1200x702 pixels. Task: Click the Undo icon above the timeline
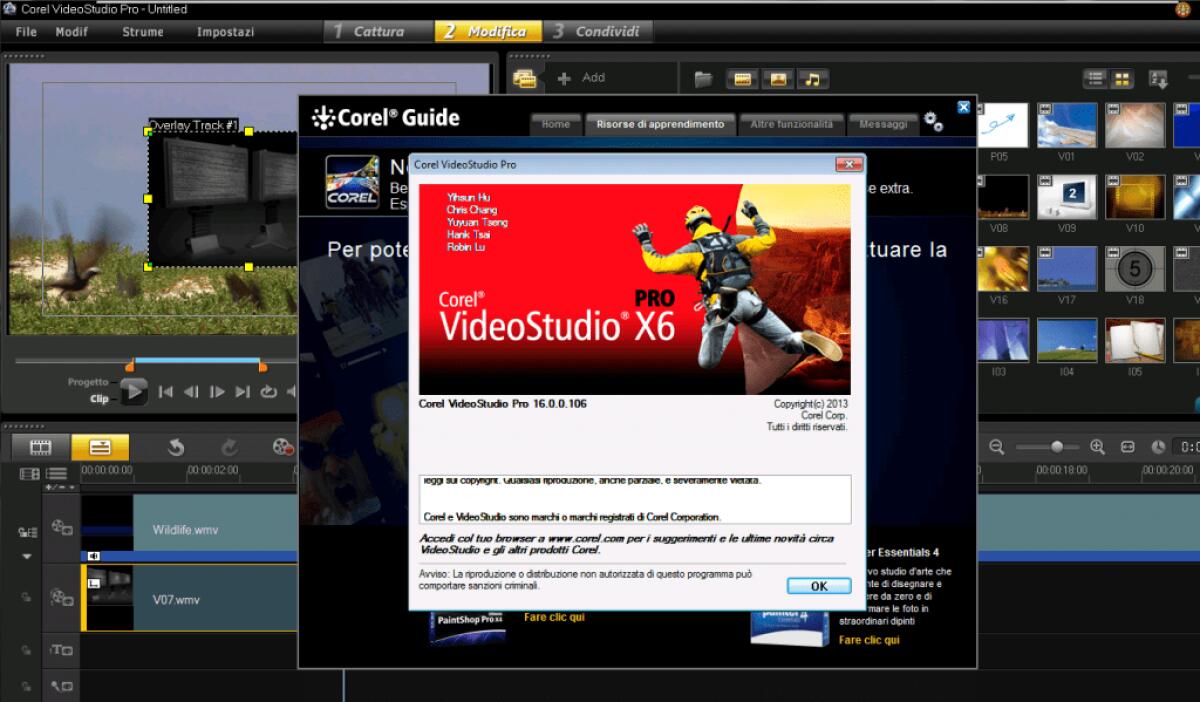tap(175, 447)
